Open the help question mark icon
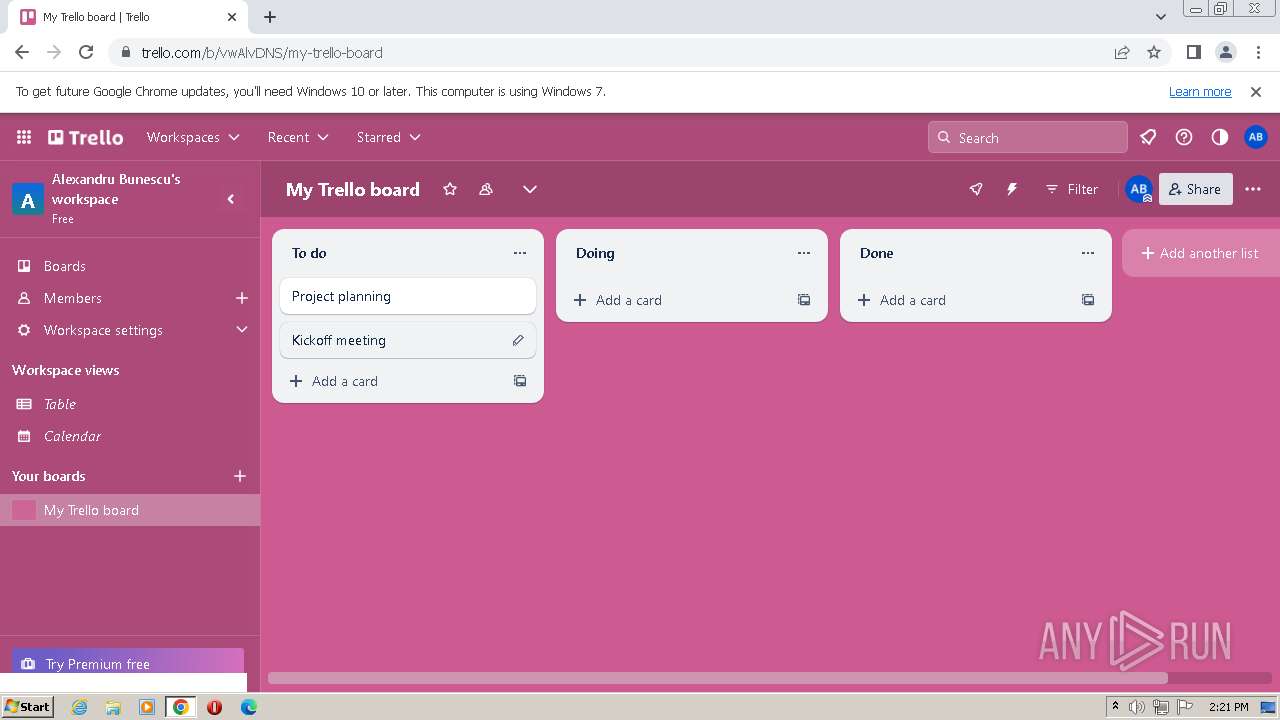 coord(1184,137)
